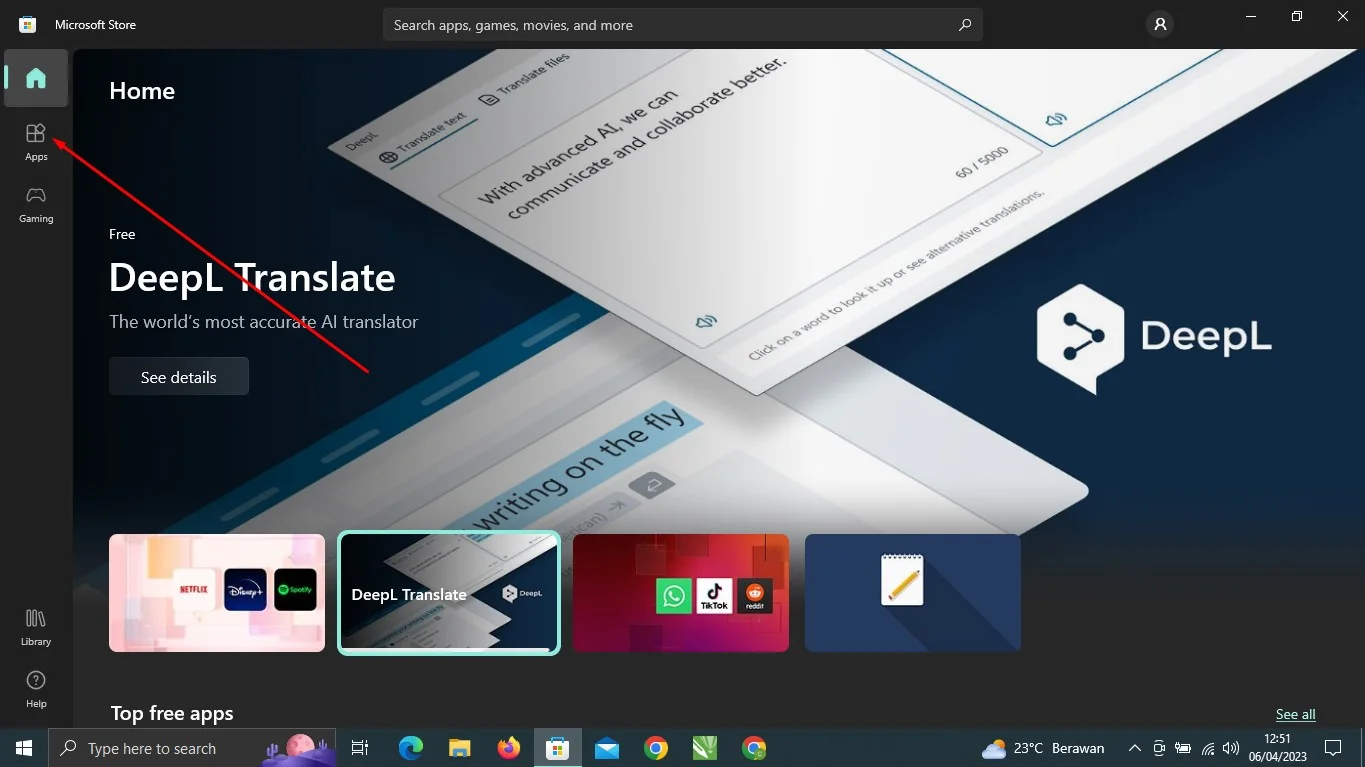
Task: Click the See details button
Action: (179, 377)
